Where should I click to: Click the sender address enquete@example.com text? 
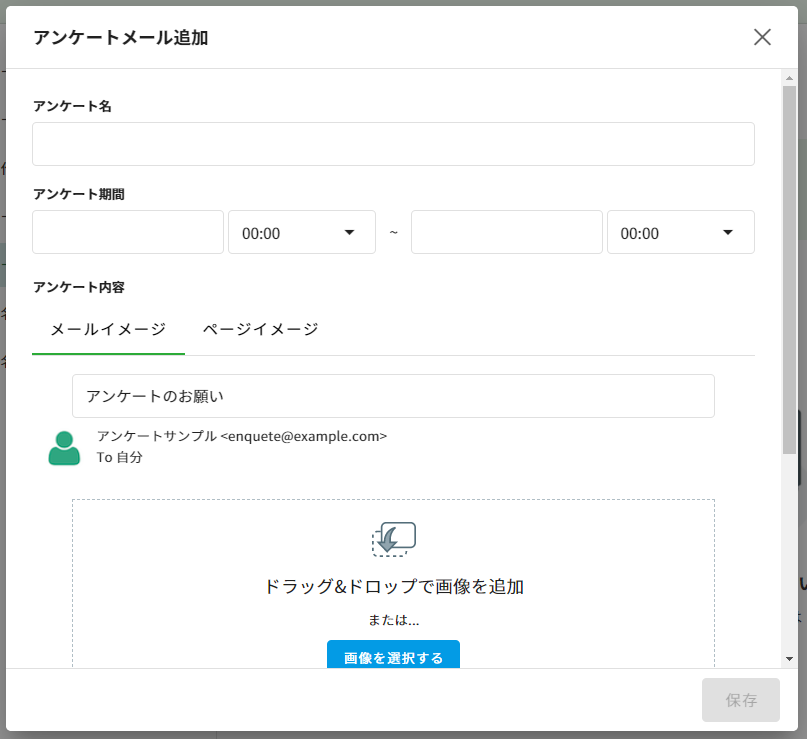click(304, 436)
